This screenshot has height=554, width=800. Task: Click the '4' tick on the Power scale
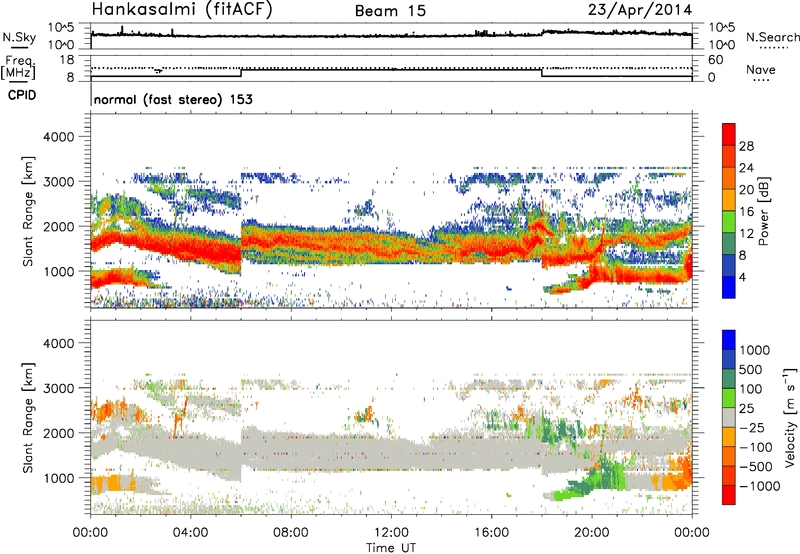[742, 277]
